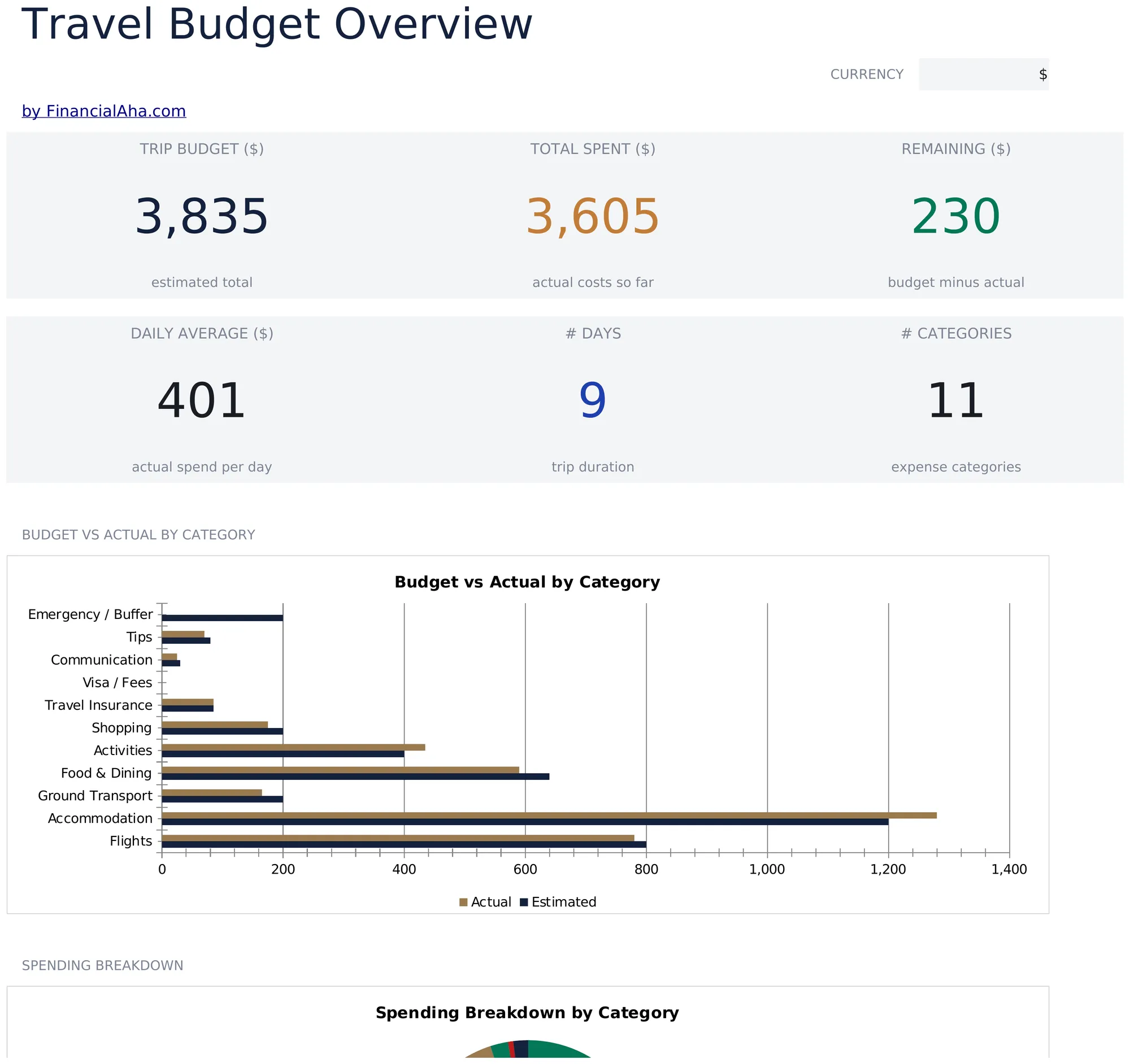Image resolution: width=1130 pixels, height=1064 pixels.
Task: Click the Flights axis label
Action: click(131, 842)
